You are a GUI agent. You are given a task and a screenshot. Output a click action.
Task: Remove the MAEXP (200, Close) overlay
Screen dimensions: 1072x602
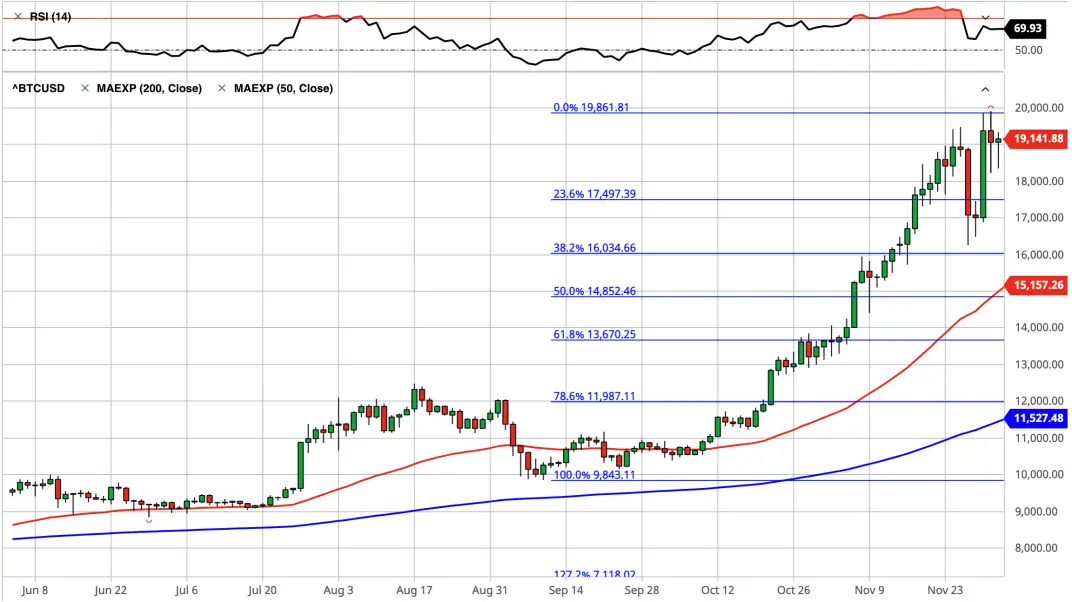85,88
